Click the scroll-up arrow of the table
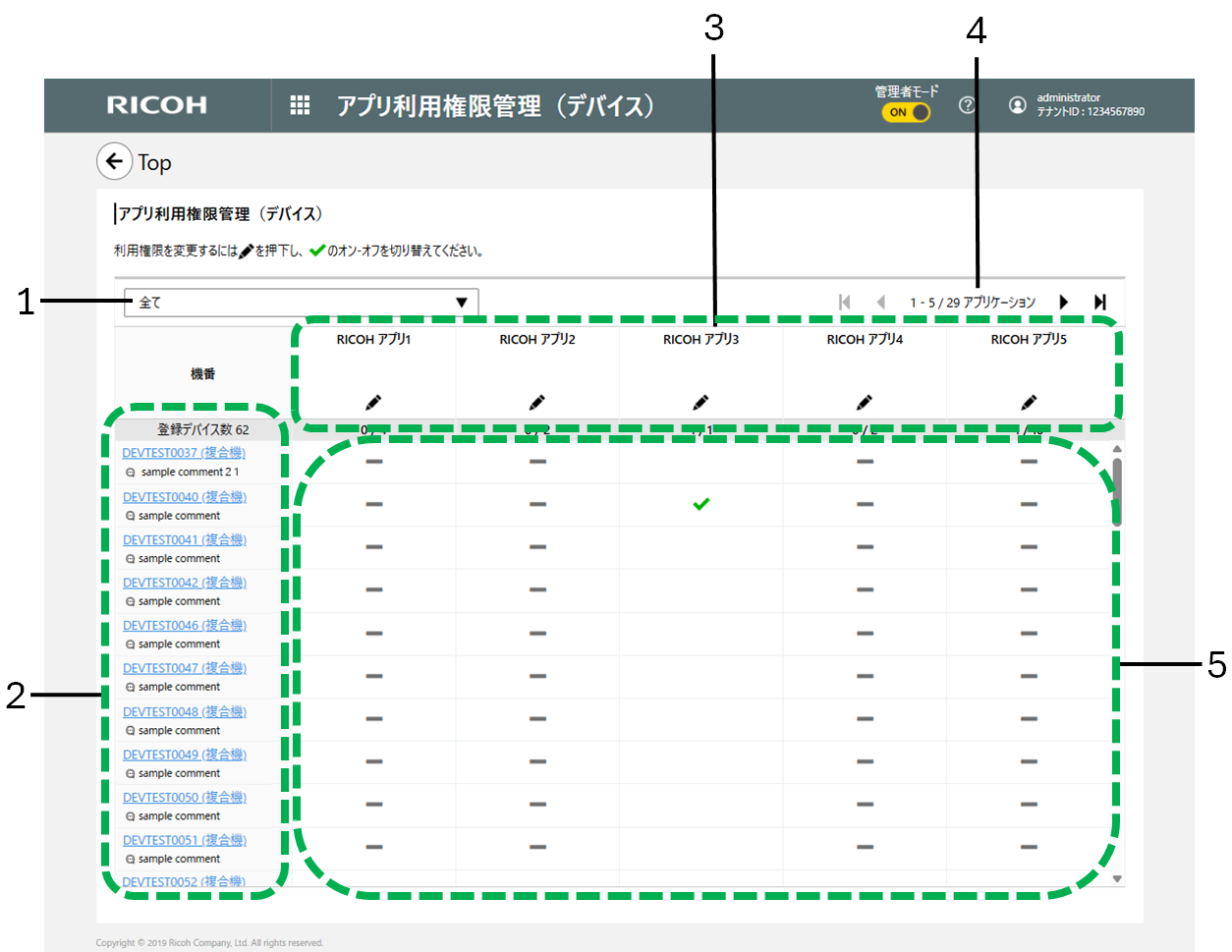The width and height of the screenshot is (1232, 952). [x=1117, y=449]
